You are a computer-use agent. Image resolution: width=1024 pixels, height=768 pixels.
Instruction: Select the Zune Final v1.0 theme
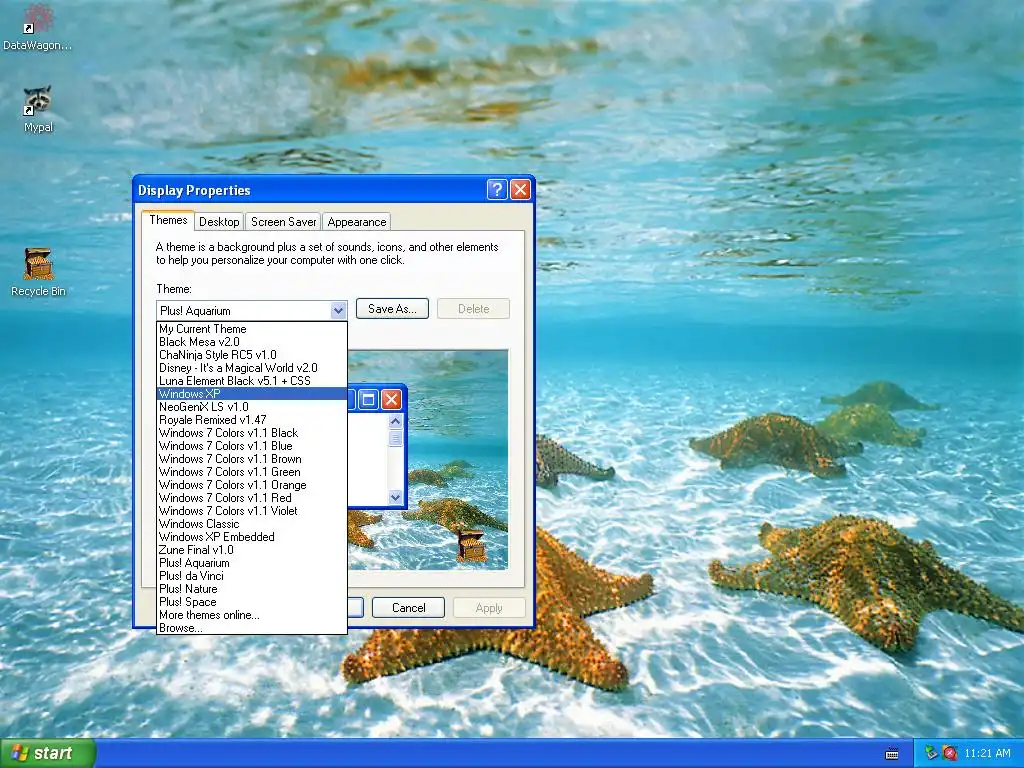[251, 550]
